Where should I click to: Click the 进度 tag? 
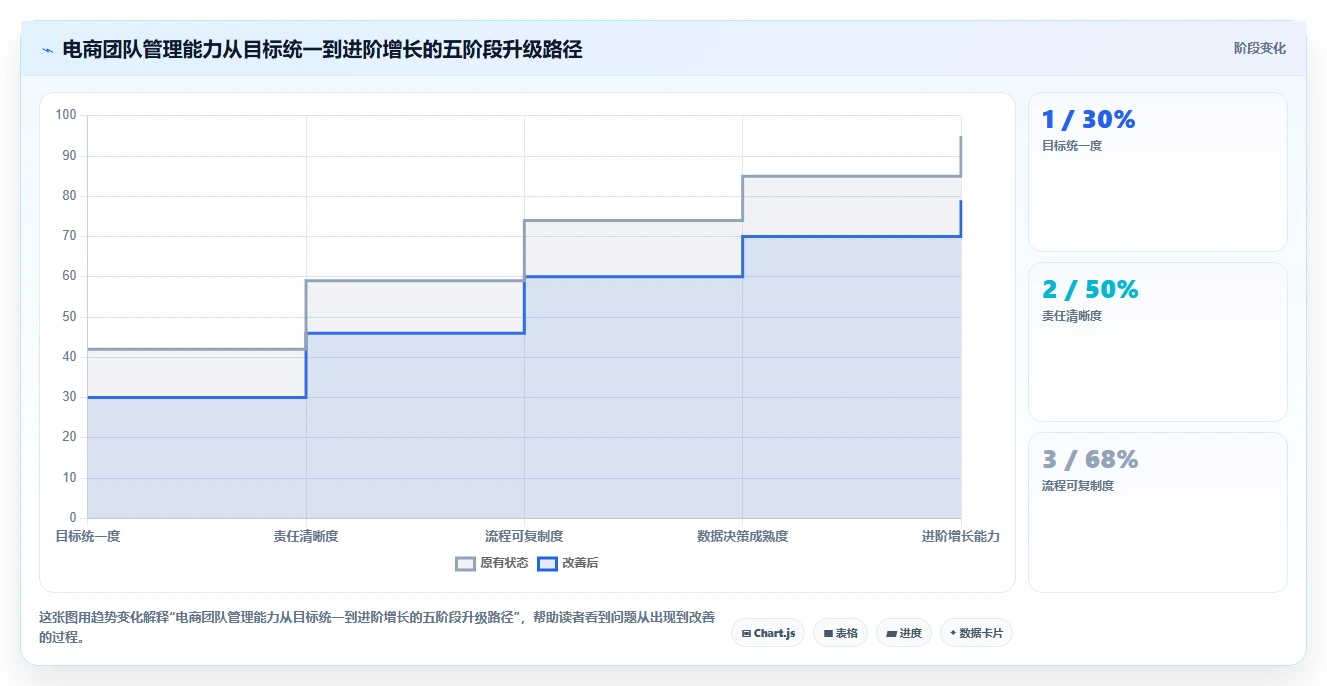click(903, 633)
